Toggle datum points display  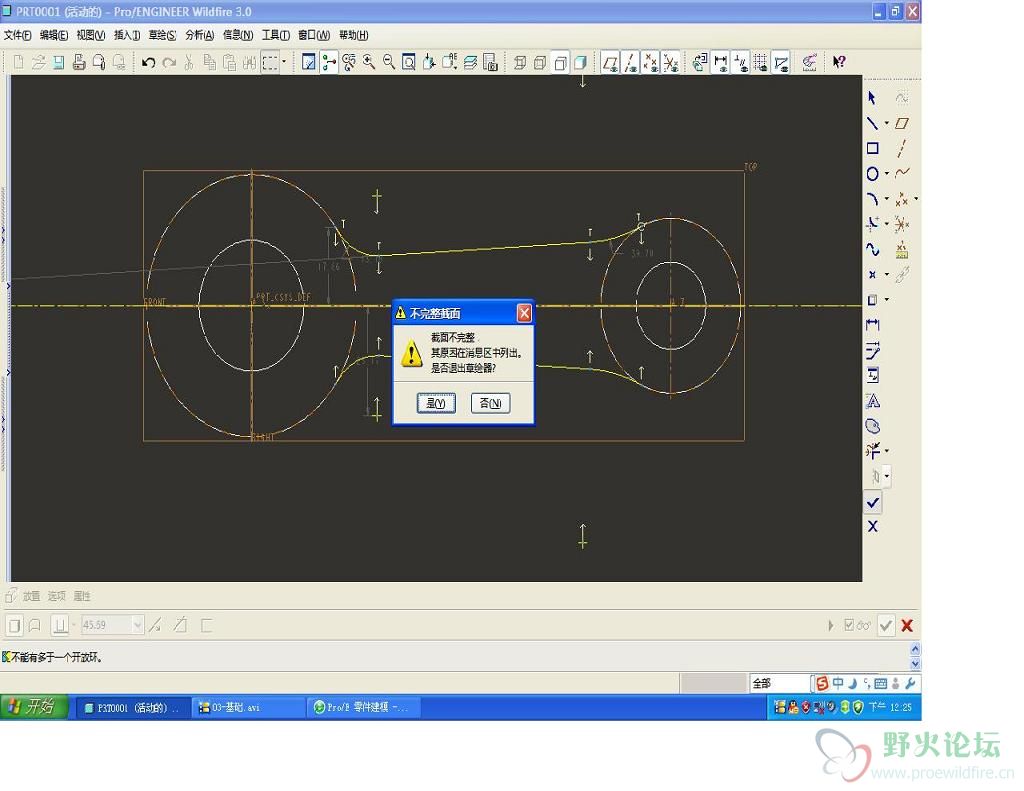(x=650, y=63)
